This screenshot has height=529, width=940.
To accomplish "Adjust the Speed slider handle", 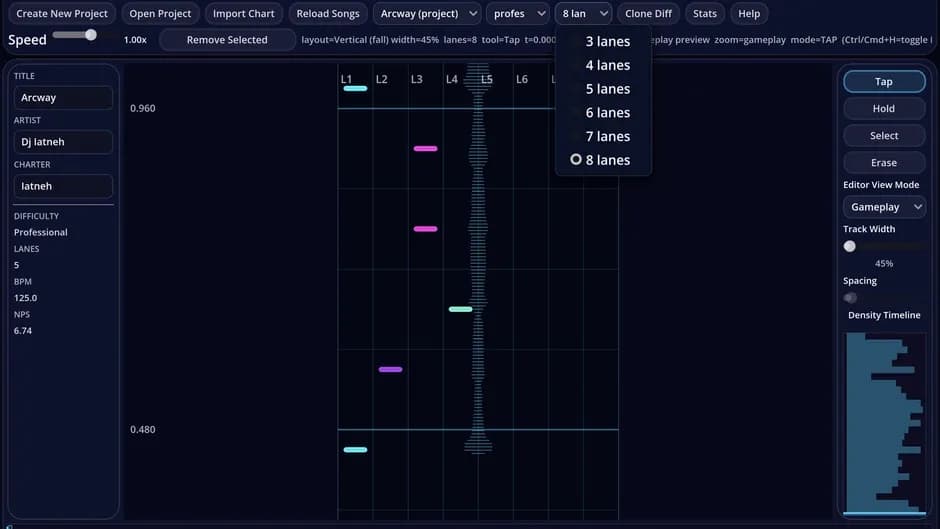I will tap(91, 35).
